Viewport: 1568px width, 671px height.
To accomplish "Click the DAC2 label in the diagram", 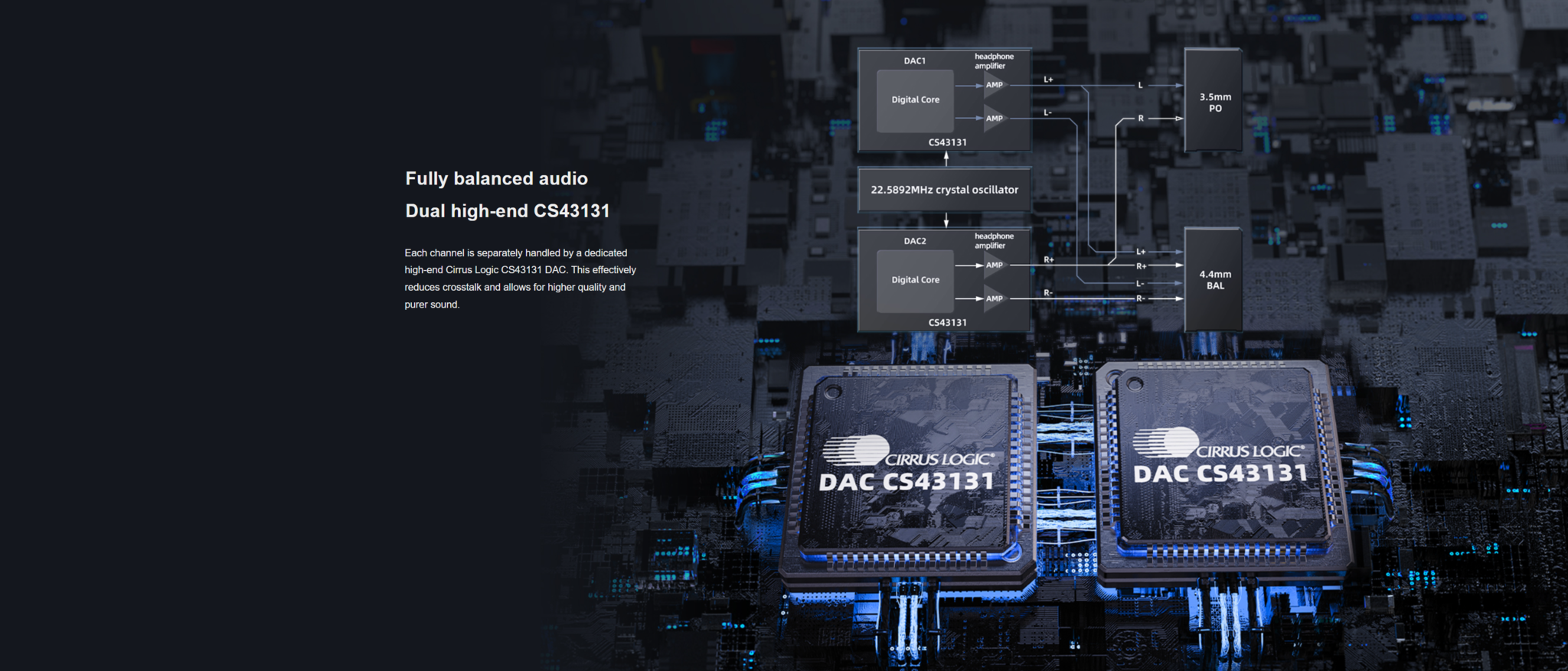I will tap(914, 241).
